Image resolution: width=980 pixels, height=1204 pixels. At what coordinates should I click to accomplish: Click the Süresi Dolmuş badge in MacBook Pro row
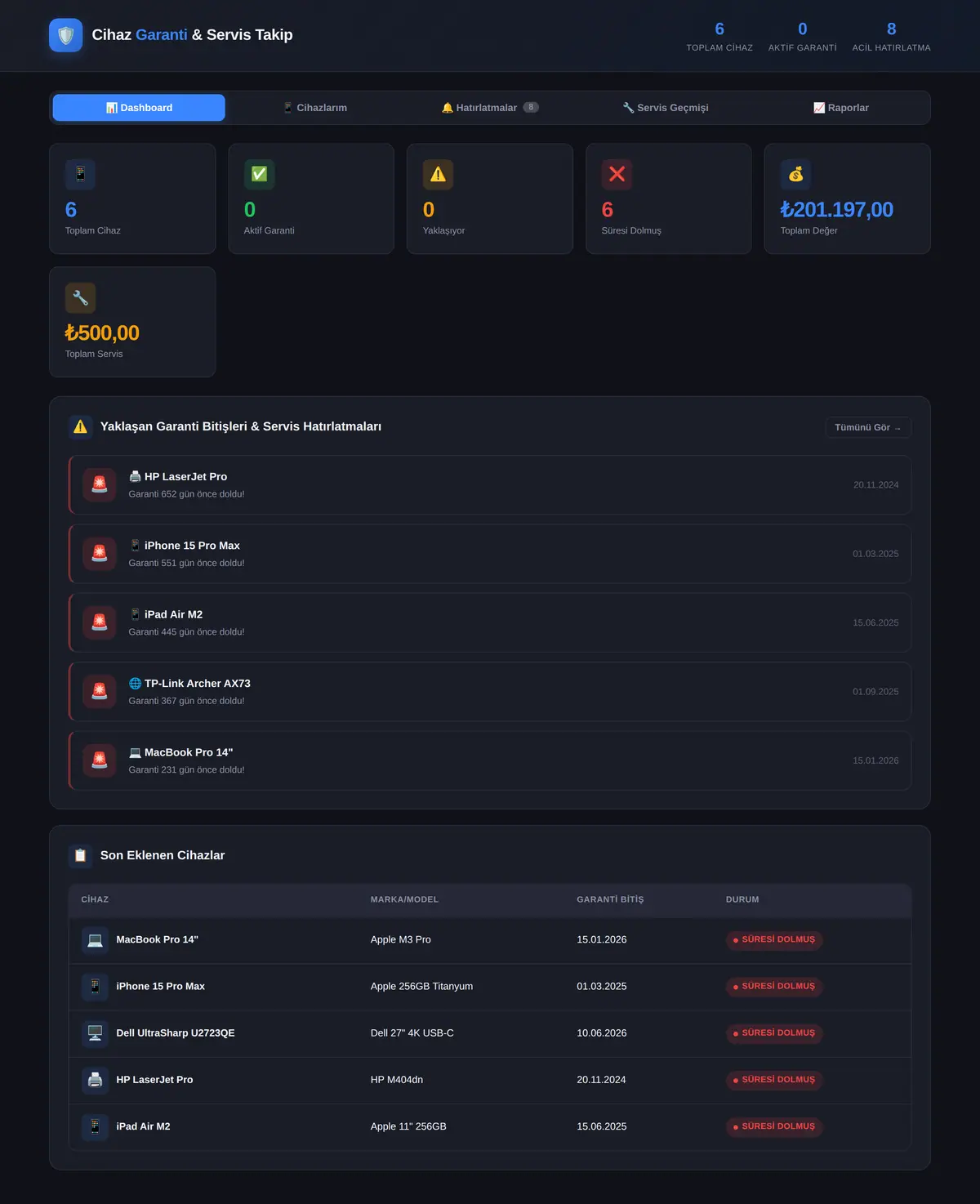[774, 939]
